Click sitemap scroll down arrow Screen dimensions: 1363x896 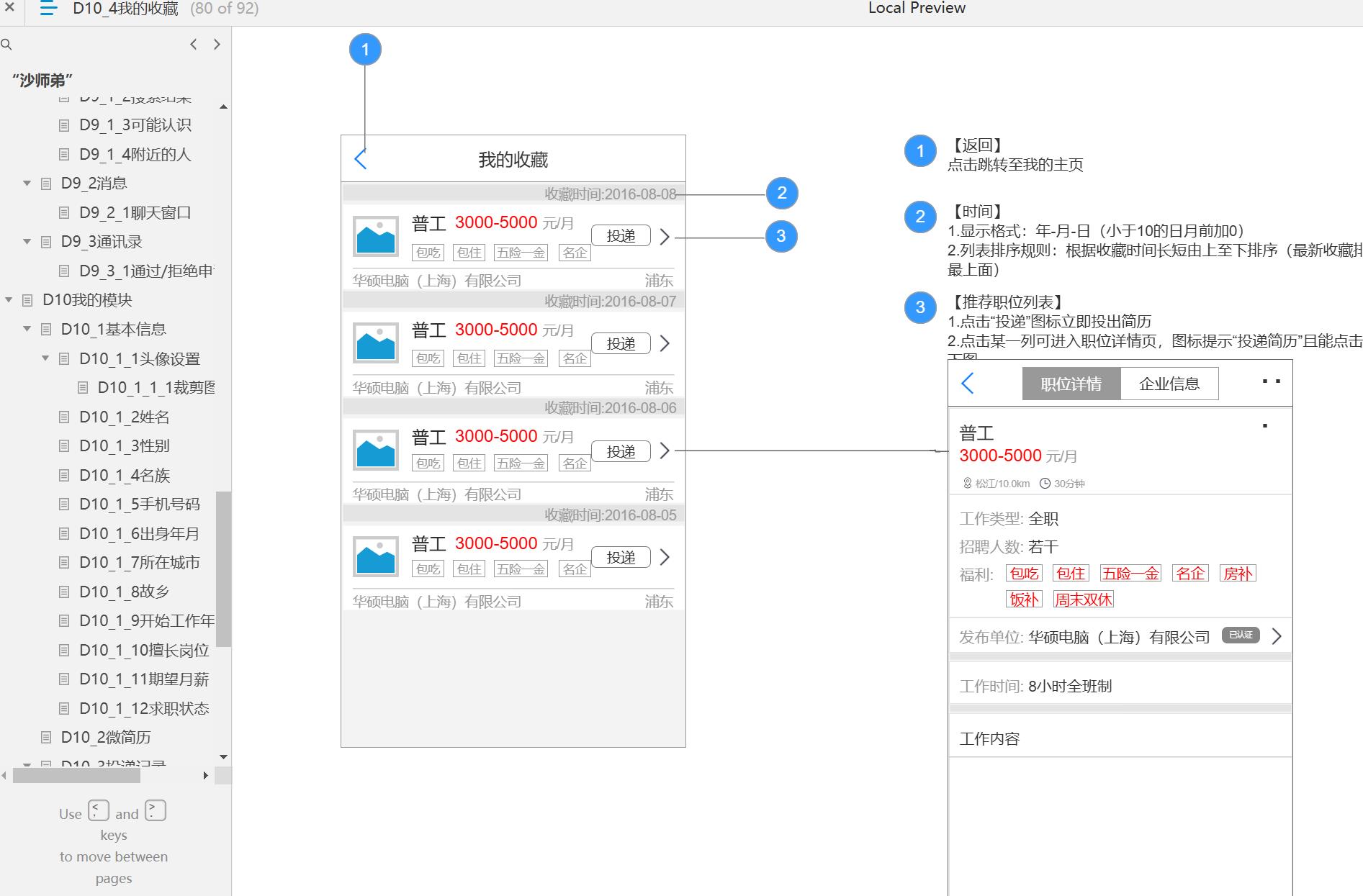[223, 757]
